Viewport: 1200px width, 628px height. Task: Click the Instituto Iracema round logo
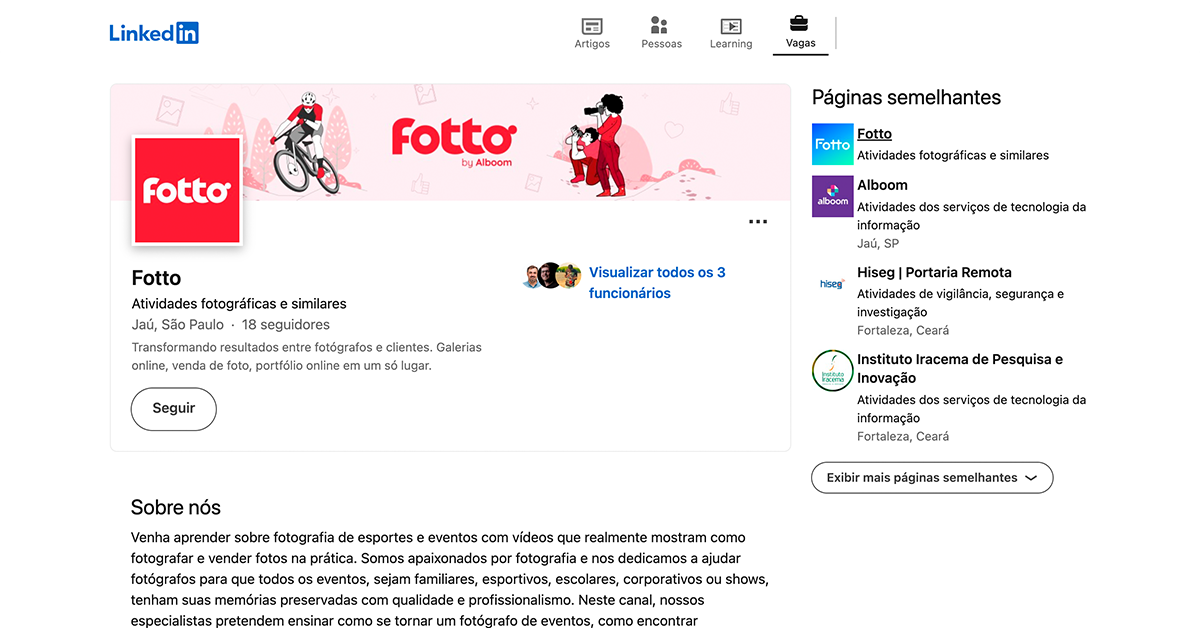pos(832,370)
